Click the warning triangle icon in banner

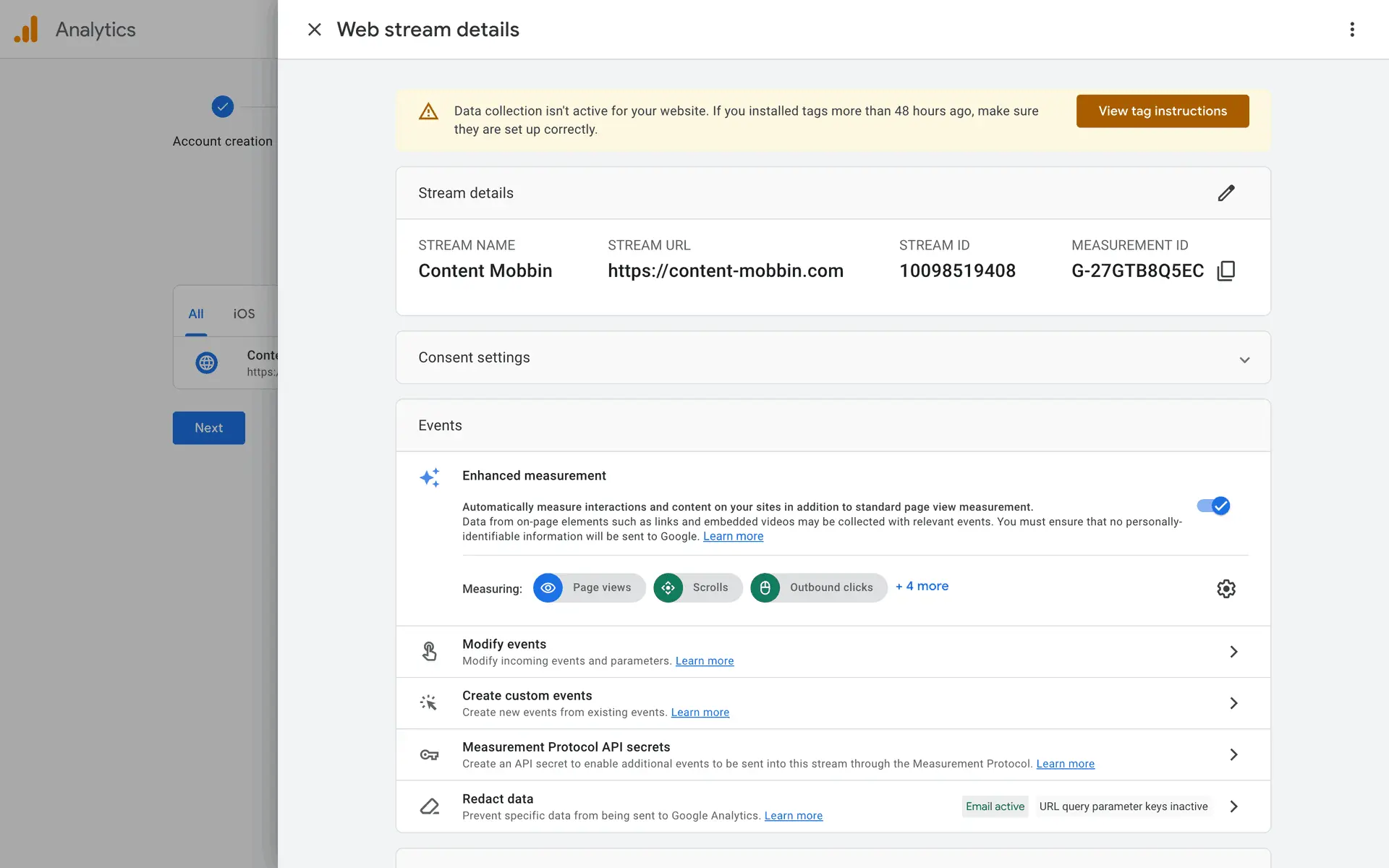coord(428,111)
